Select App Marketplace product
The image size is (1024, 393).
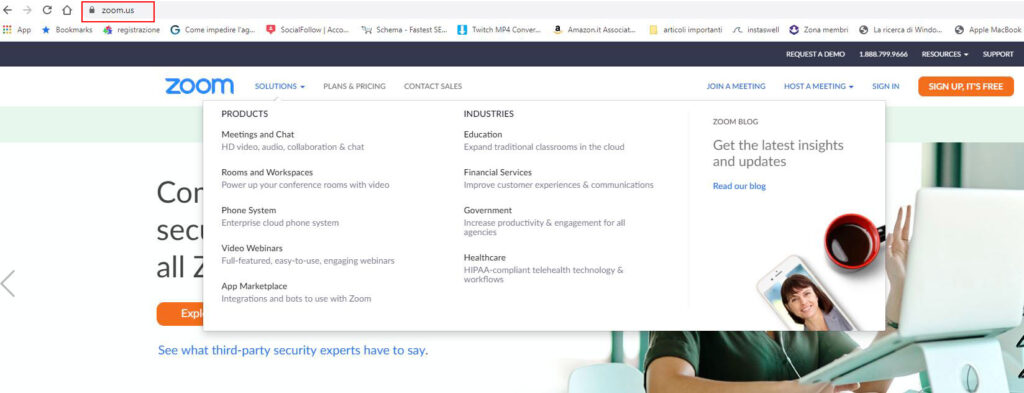254,286
